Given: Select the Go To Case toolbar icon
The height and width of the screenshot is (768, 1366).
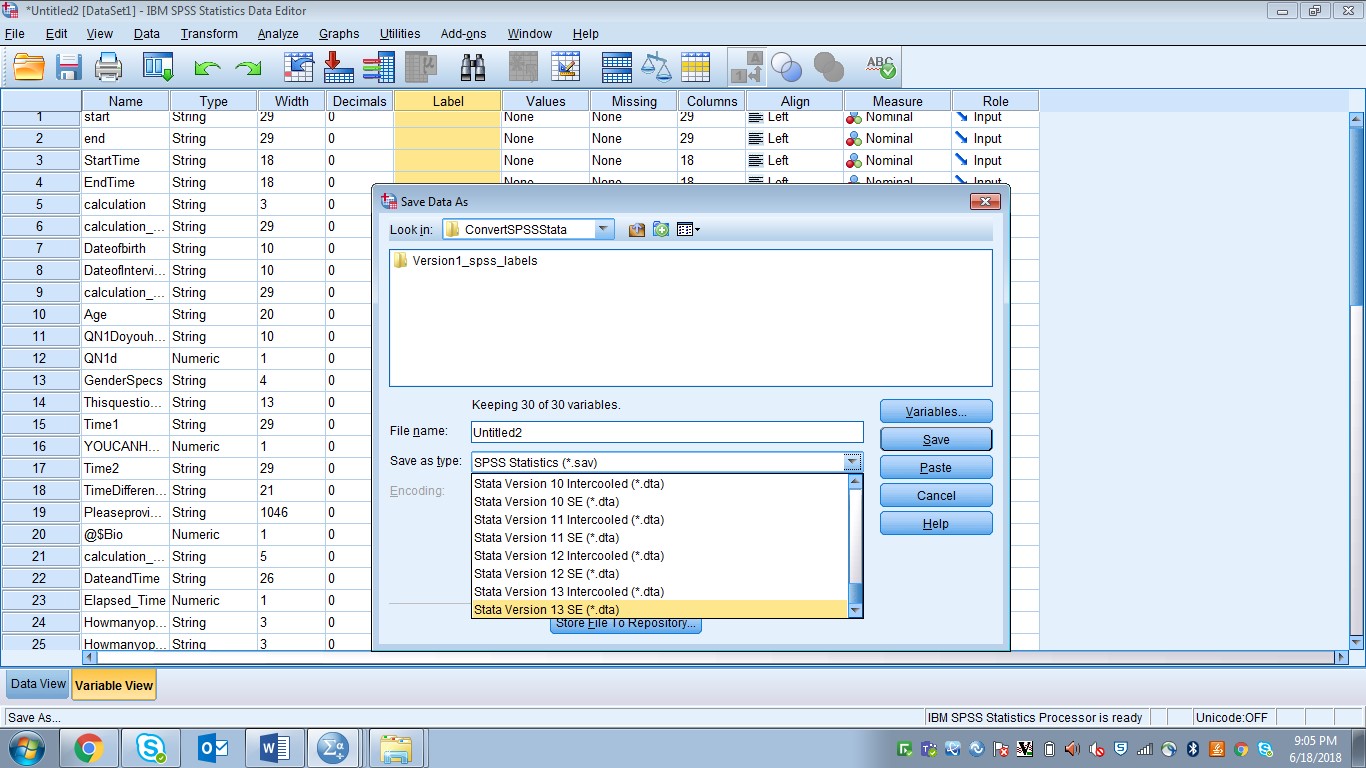Looking at the screenshot, I should pyautogui.click(x=296, y=67).
